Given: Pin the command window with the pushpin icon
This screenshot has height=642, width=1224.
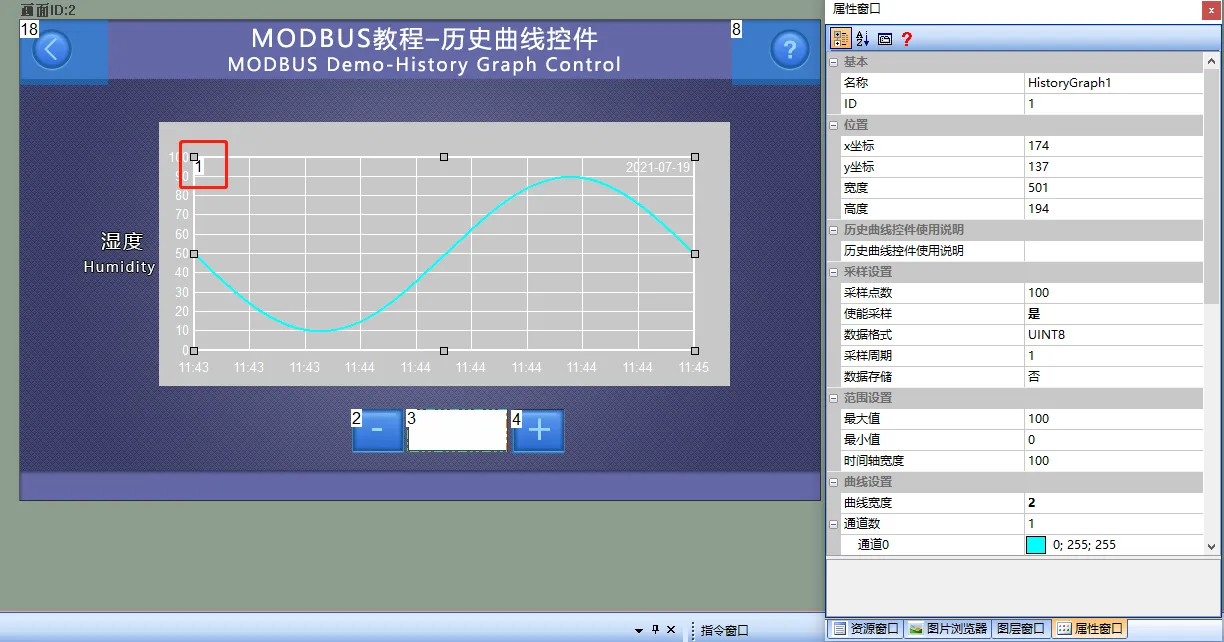Looking at the screenshot, I should [x=654, y=629].
